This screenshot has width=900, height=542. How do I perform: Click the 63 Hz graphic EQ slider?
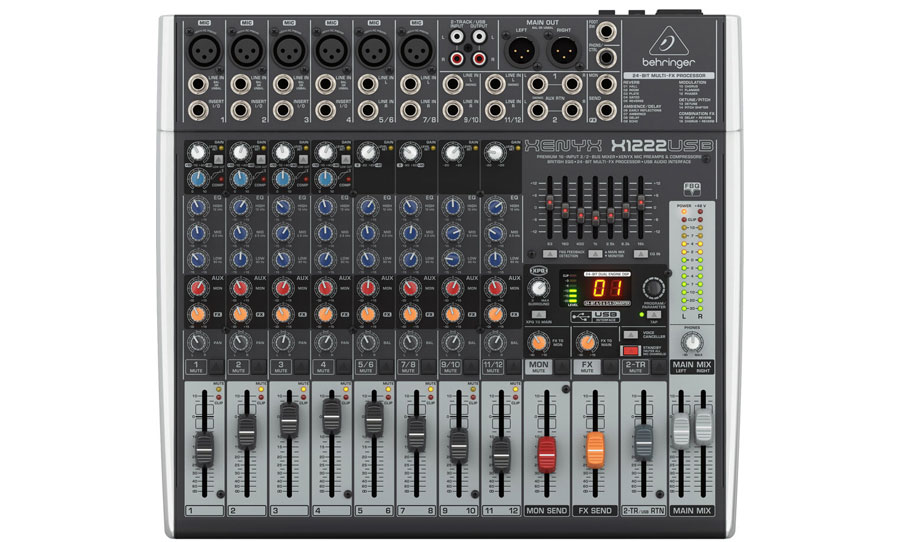click(x=550, y=202)
